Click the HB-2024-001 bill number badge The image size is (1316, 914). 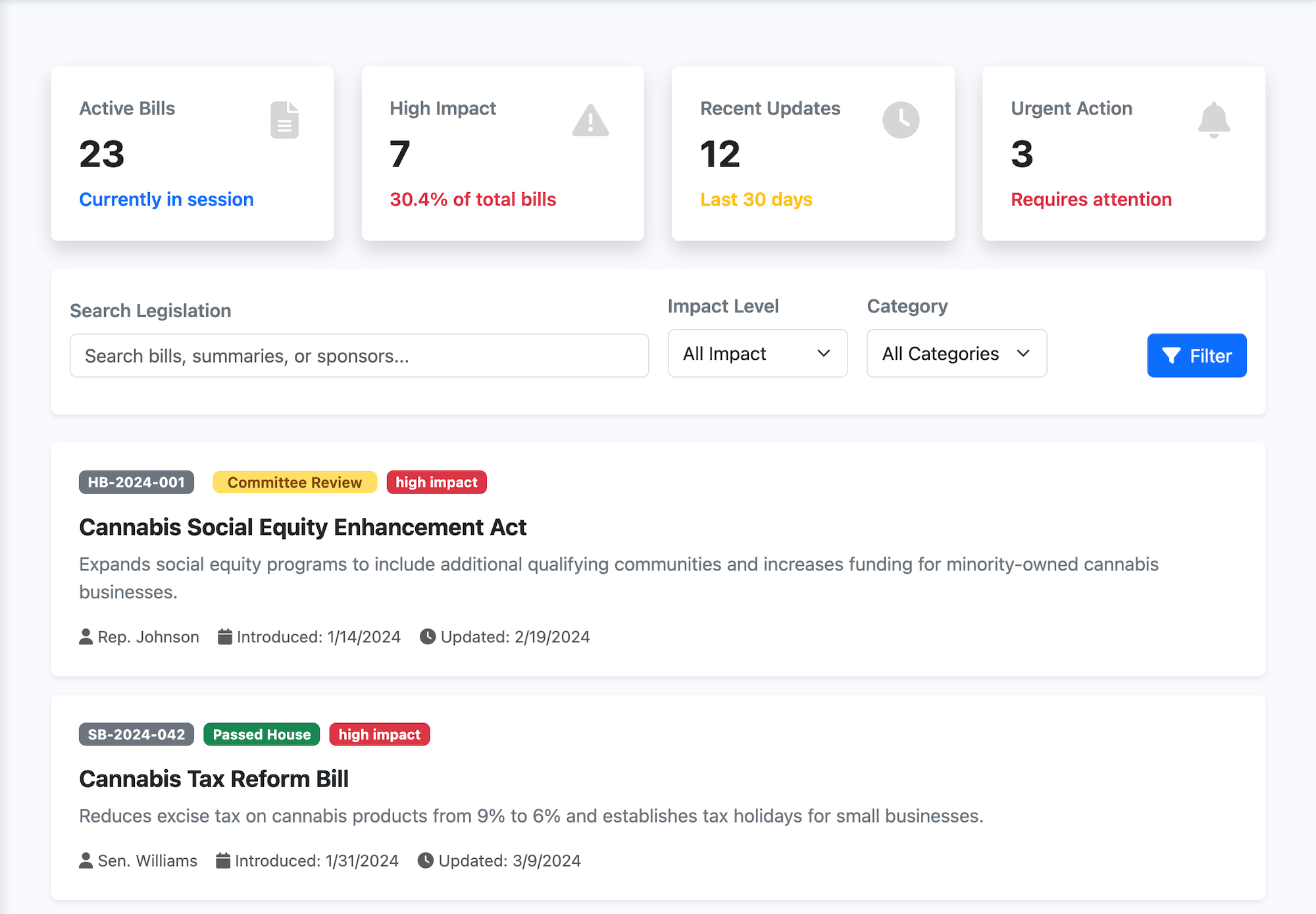pyautogui.click(x=136, y=482)
